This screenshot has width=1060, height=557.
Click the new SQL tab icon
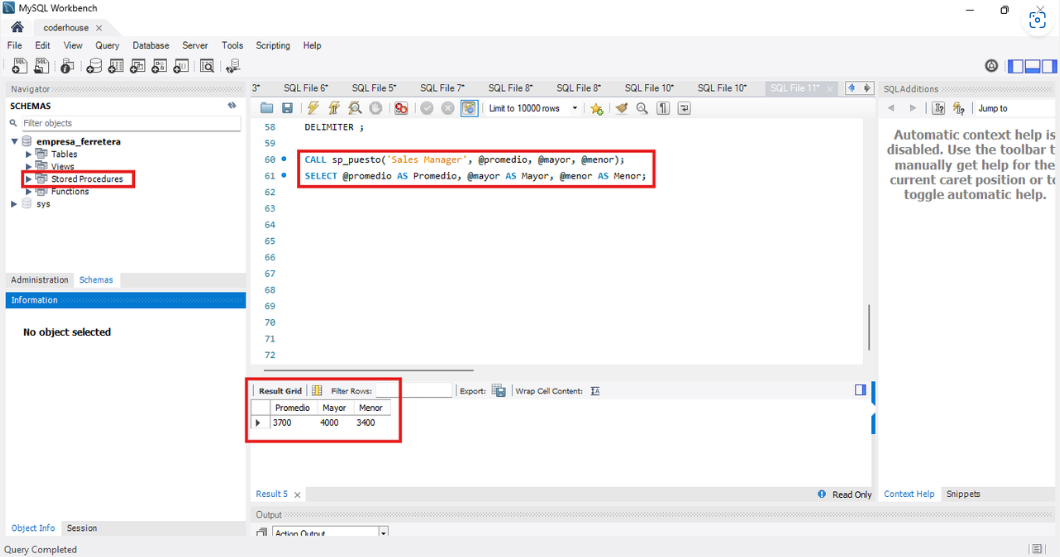pos(20,66)
